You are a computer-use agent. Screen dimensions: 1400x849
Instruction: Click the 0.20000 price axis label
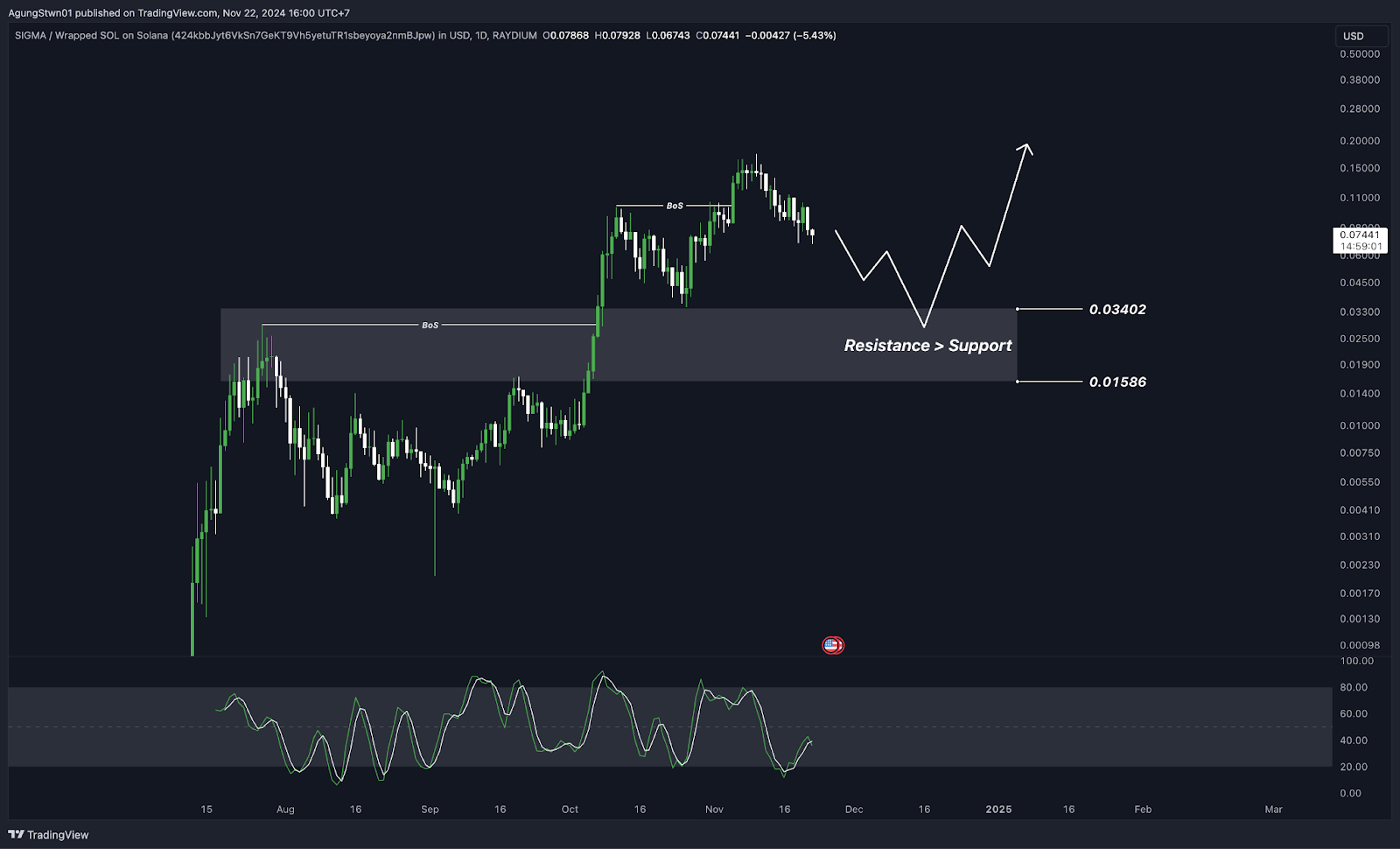pyautogui.click(x=1360, y=141)
